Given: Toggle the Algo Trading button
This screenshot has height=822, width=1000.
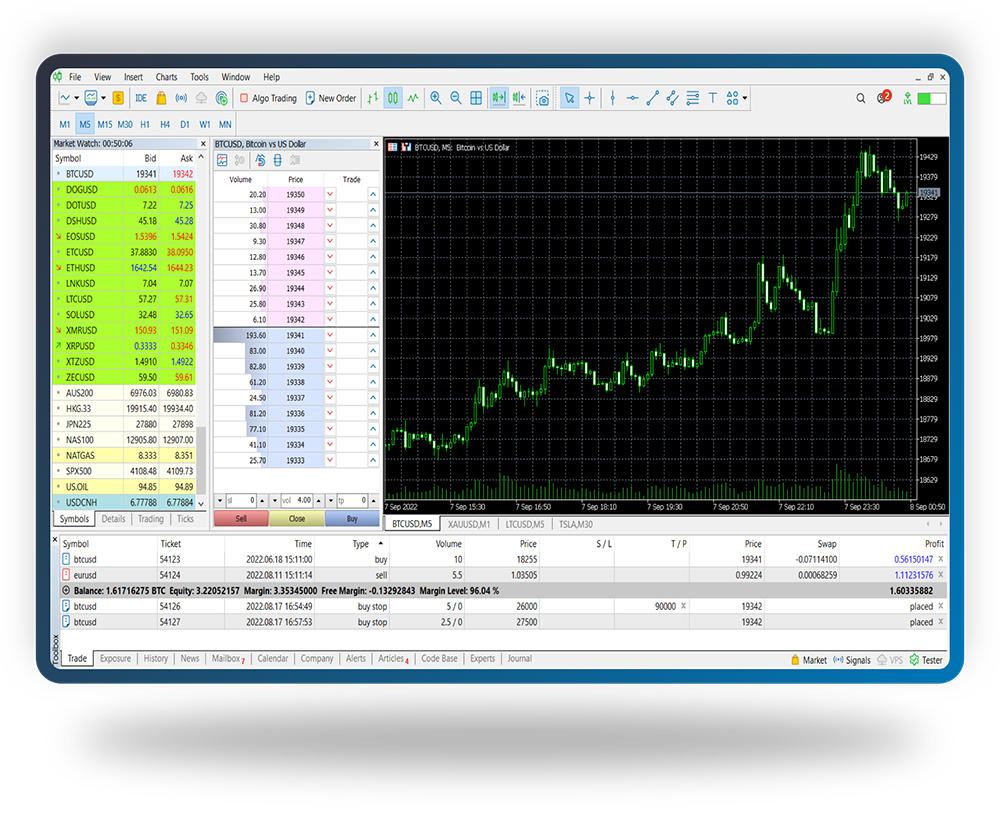Looking at the screenshot, I should [267, 98].
